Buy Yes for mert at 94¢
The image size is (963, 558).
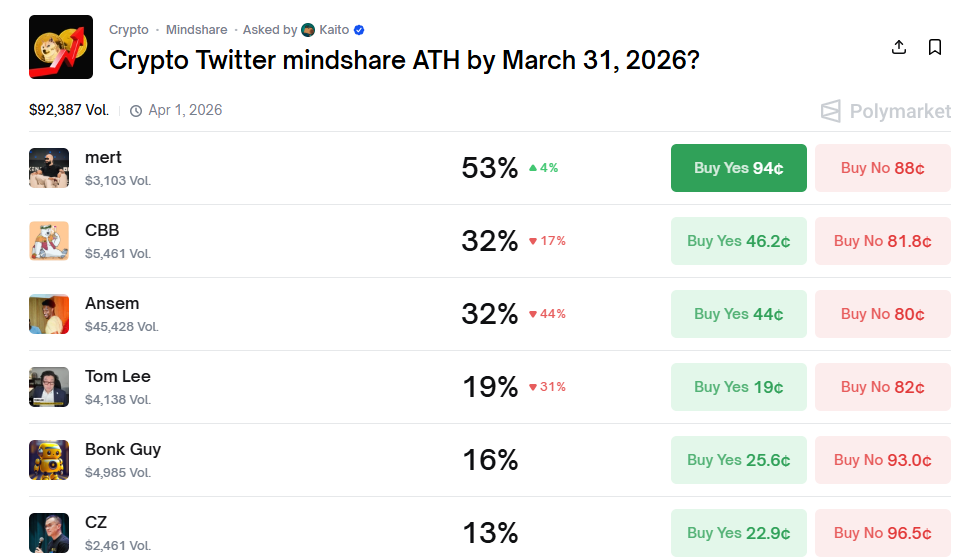tap(738, 168)
